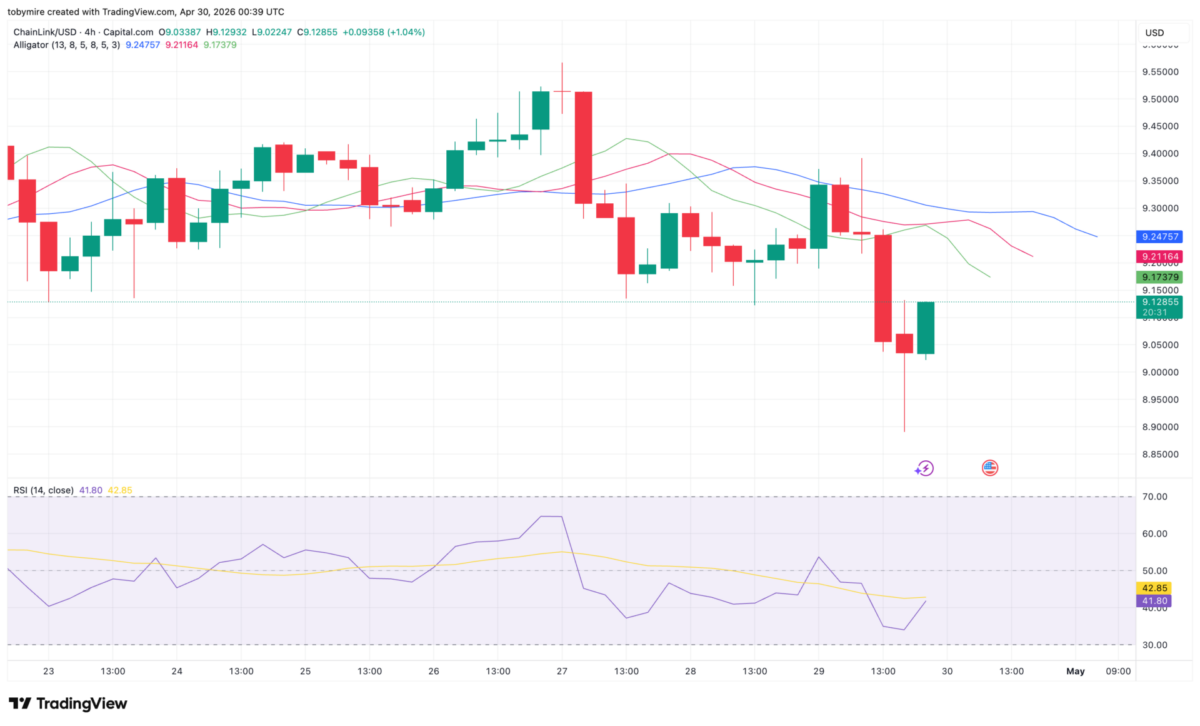
Task: Click the yellow 42.85 RSI axis tag
Action: pos(1156,588)
